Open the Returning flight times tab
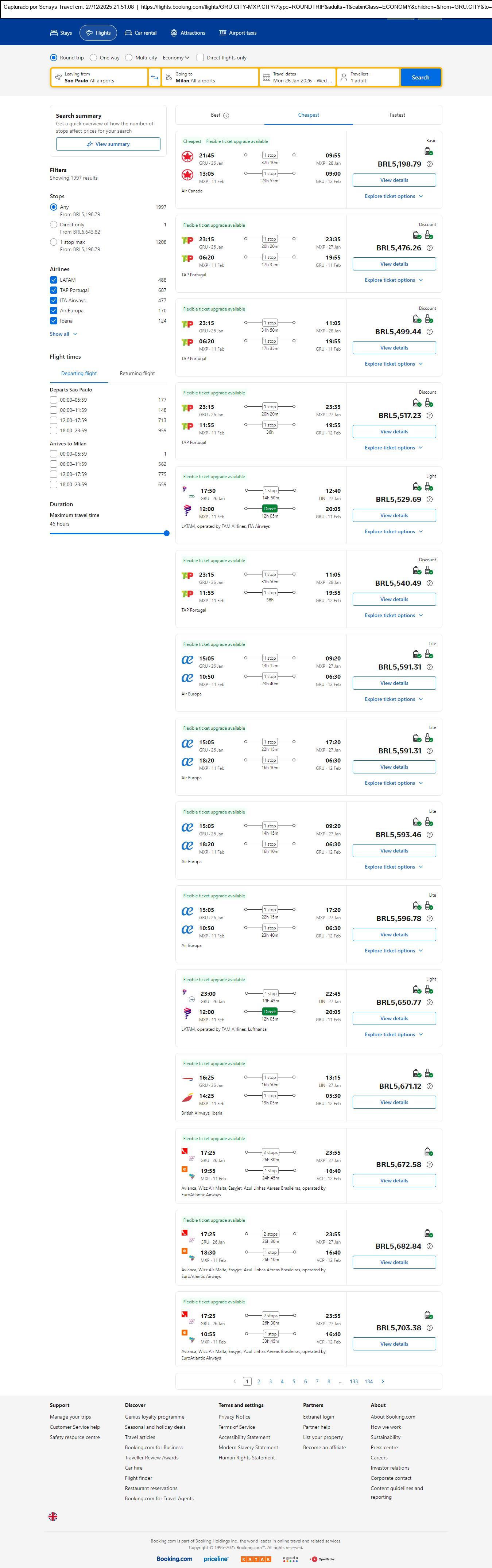Viewport: 492px width, 1568px height. pyautogui.click(x=137, y=374)
